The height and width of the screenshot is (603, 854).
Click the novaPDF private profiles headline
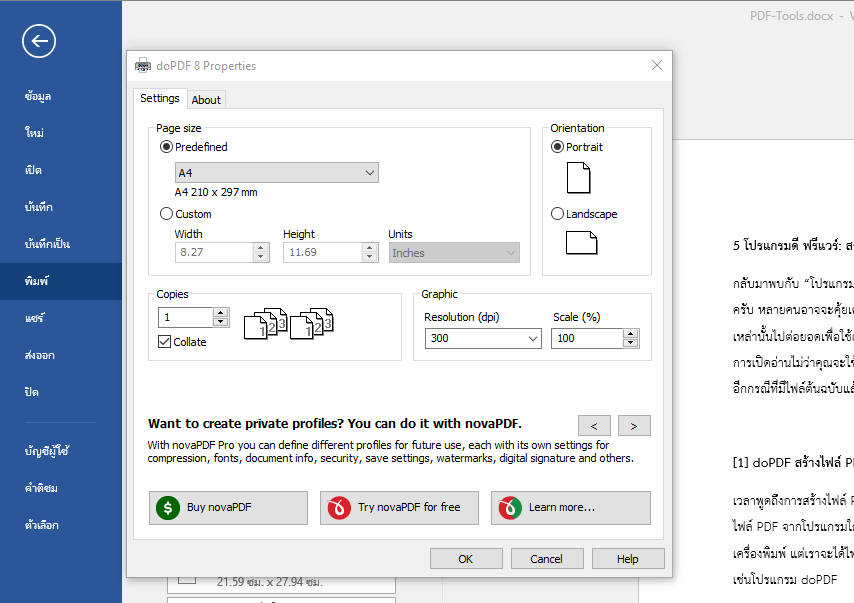coord(334,424)
